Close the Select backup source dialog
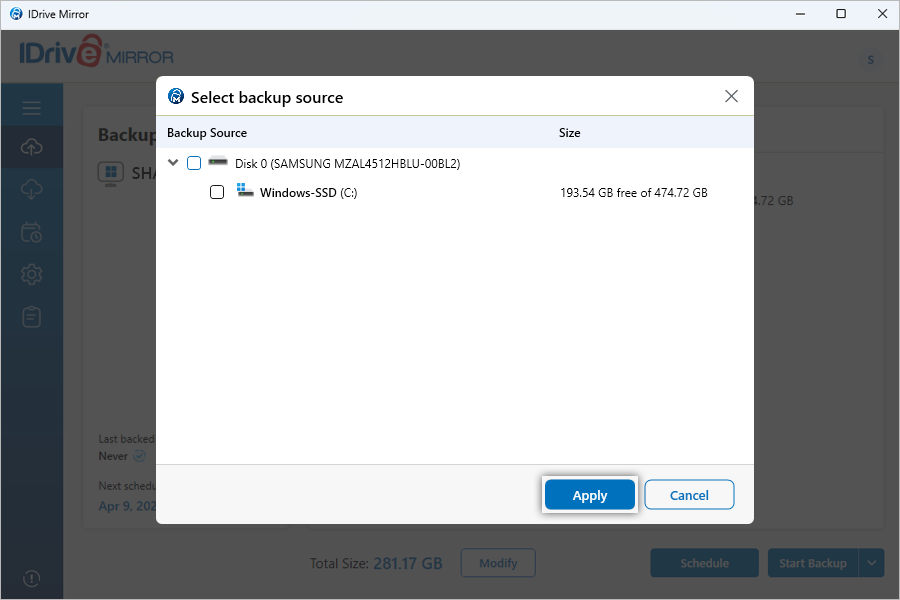 (x=731, y=96)
